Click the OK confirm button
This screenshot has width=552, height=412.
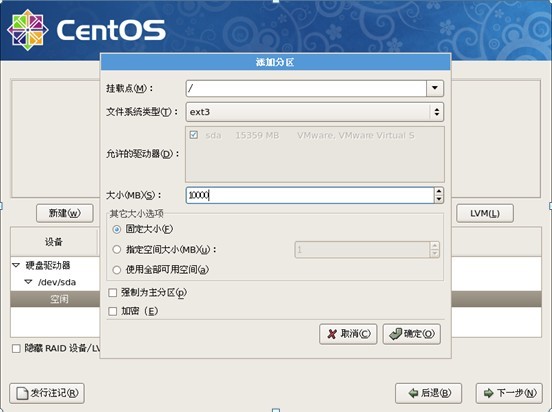pyautogui.click(x=412, y=334)
